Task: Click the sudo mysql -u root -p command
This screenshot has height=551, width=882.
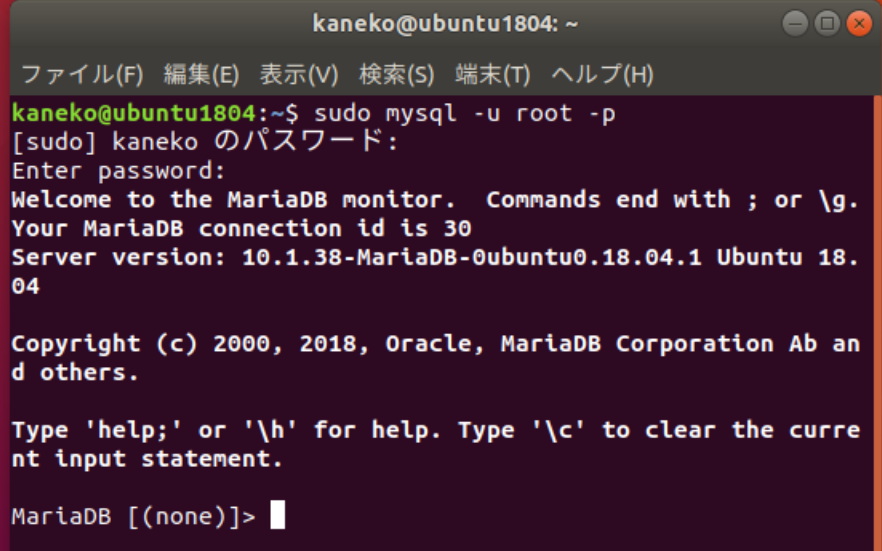Action: click(x=465, y=114)
